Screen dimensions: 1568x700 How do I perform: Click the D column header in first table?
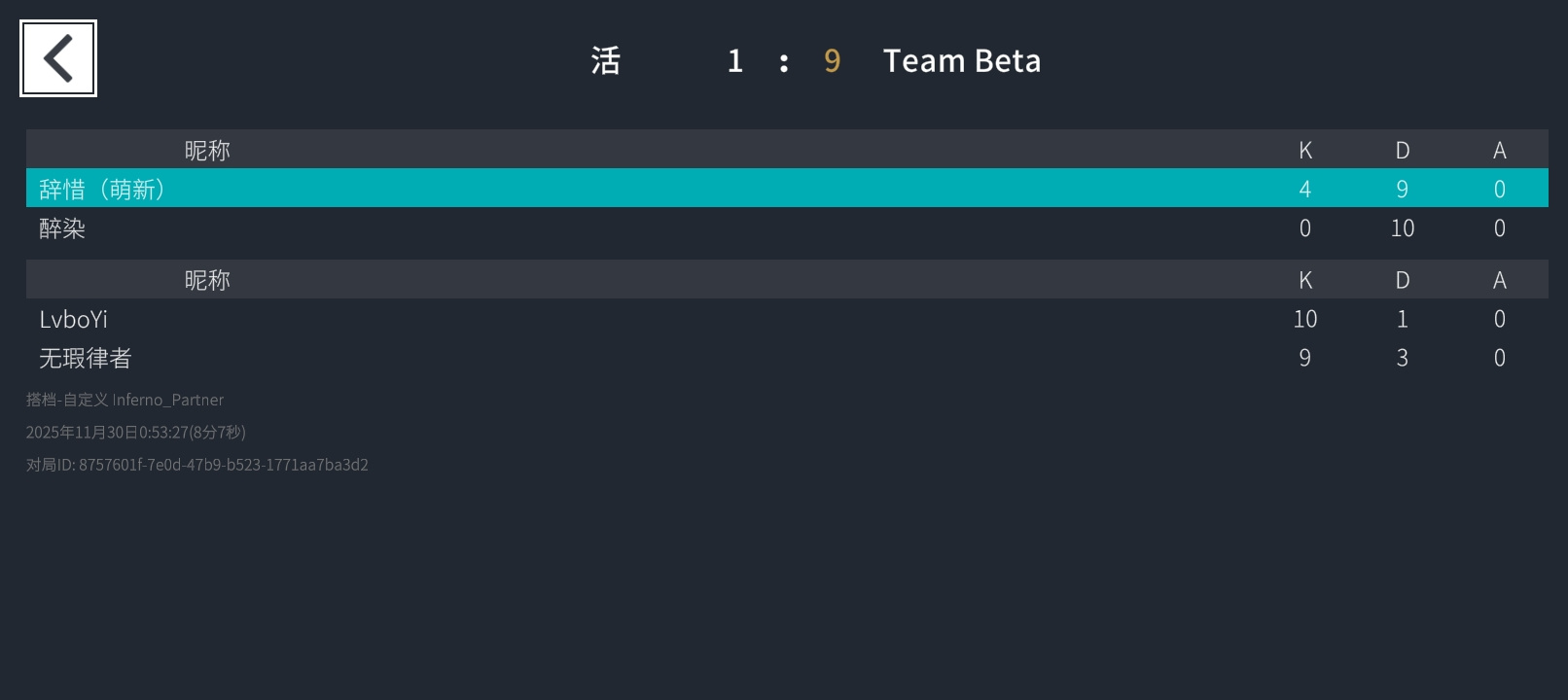pos(1403,150)
